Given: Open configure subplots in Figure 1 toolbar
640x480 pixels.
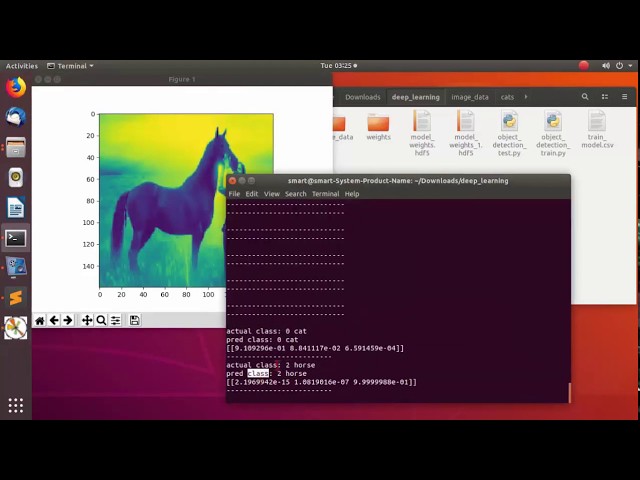Looking at the screenshot, I should click(x=116, y=320).
